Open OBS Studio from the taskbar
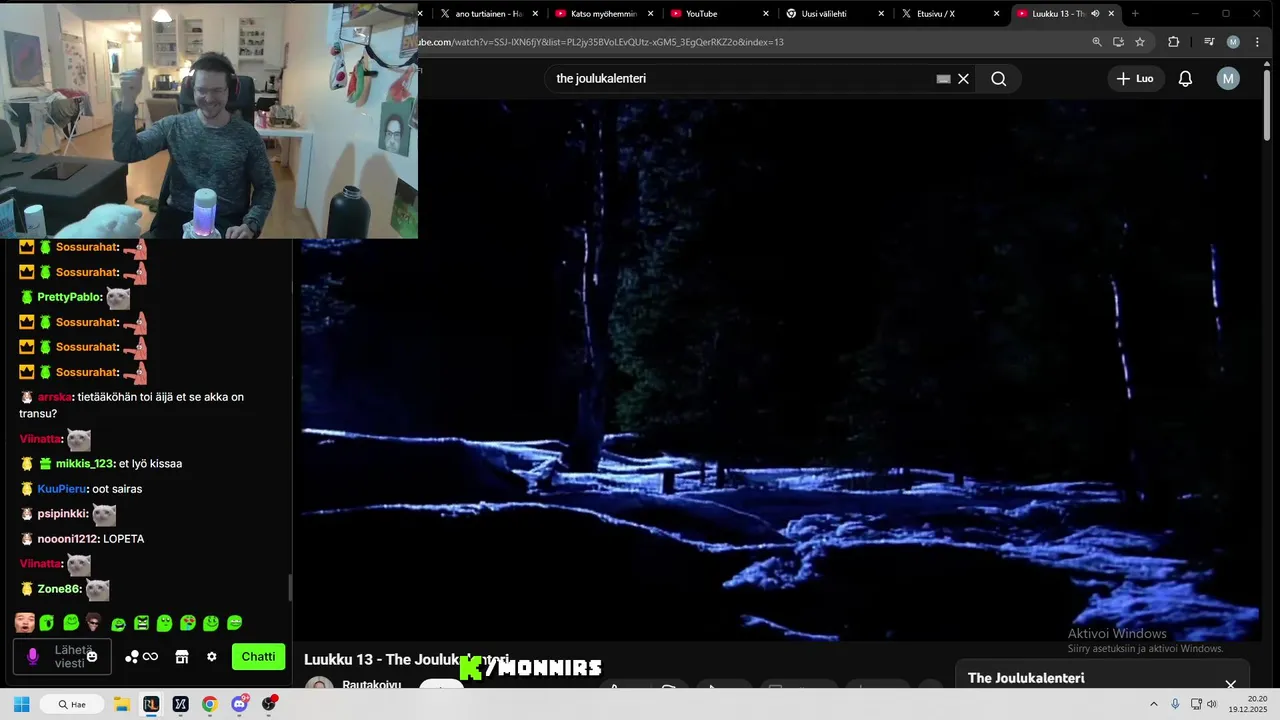The height and width of the screenshot is (720, 1280). pyautogui.click(x=269, y=704)
